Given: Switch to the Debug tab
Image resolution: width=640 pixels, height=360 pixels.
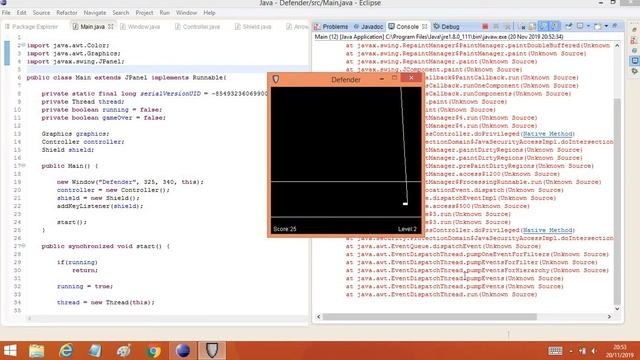Looking at the screenshot, I should (x=446, y=27).
